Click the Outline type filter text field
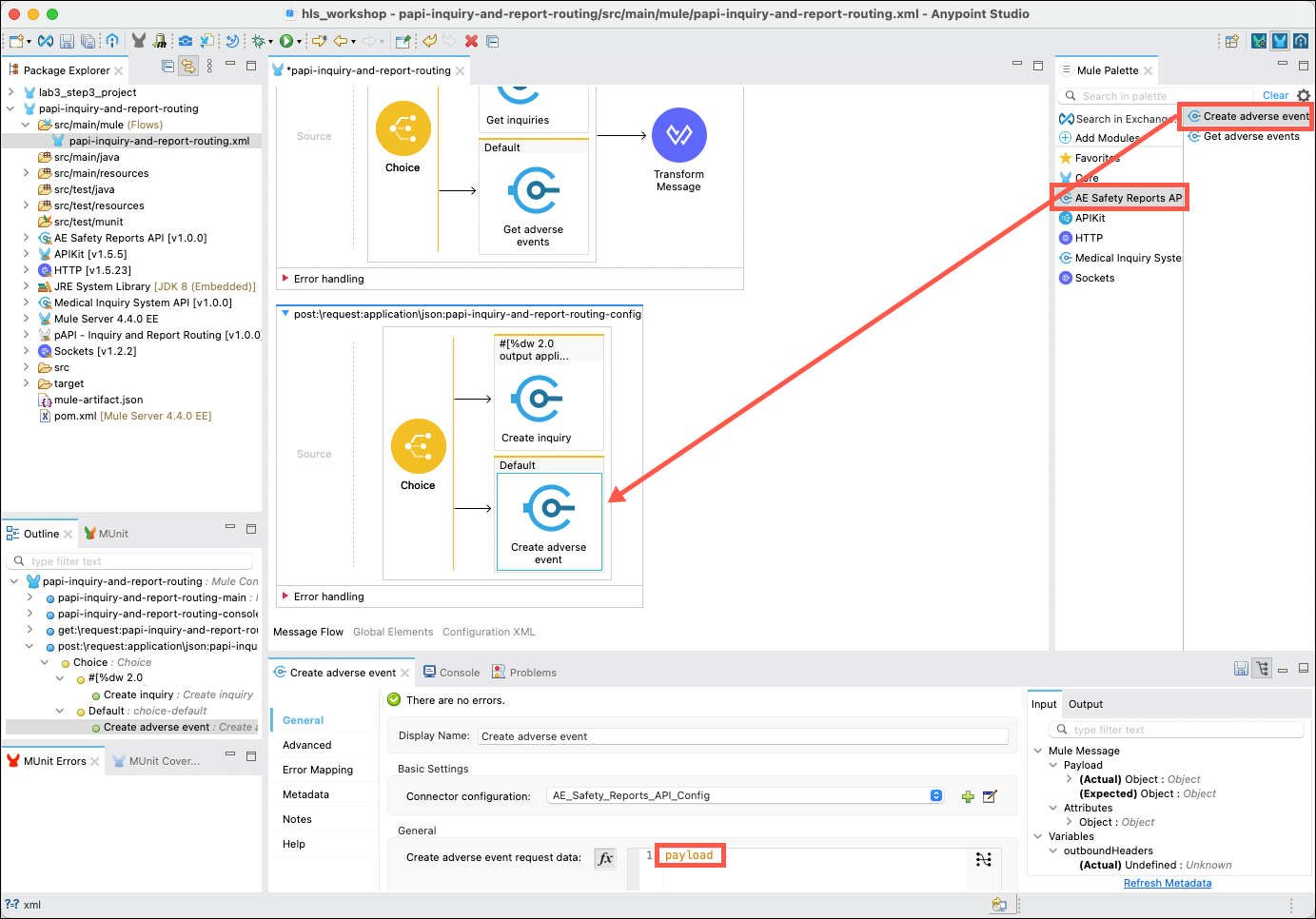The width and height of the screenshot is (1316, 919). 130,561
